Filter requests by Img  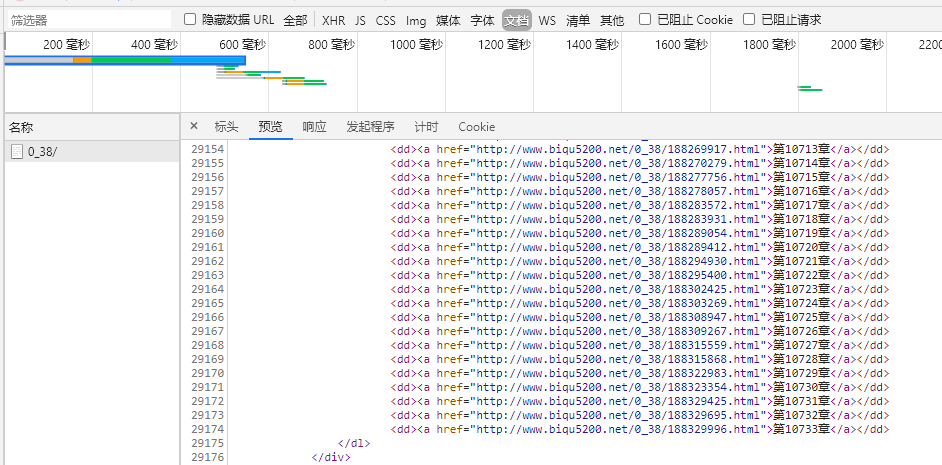click(416, 20)
